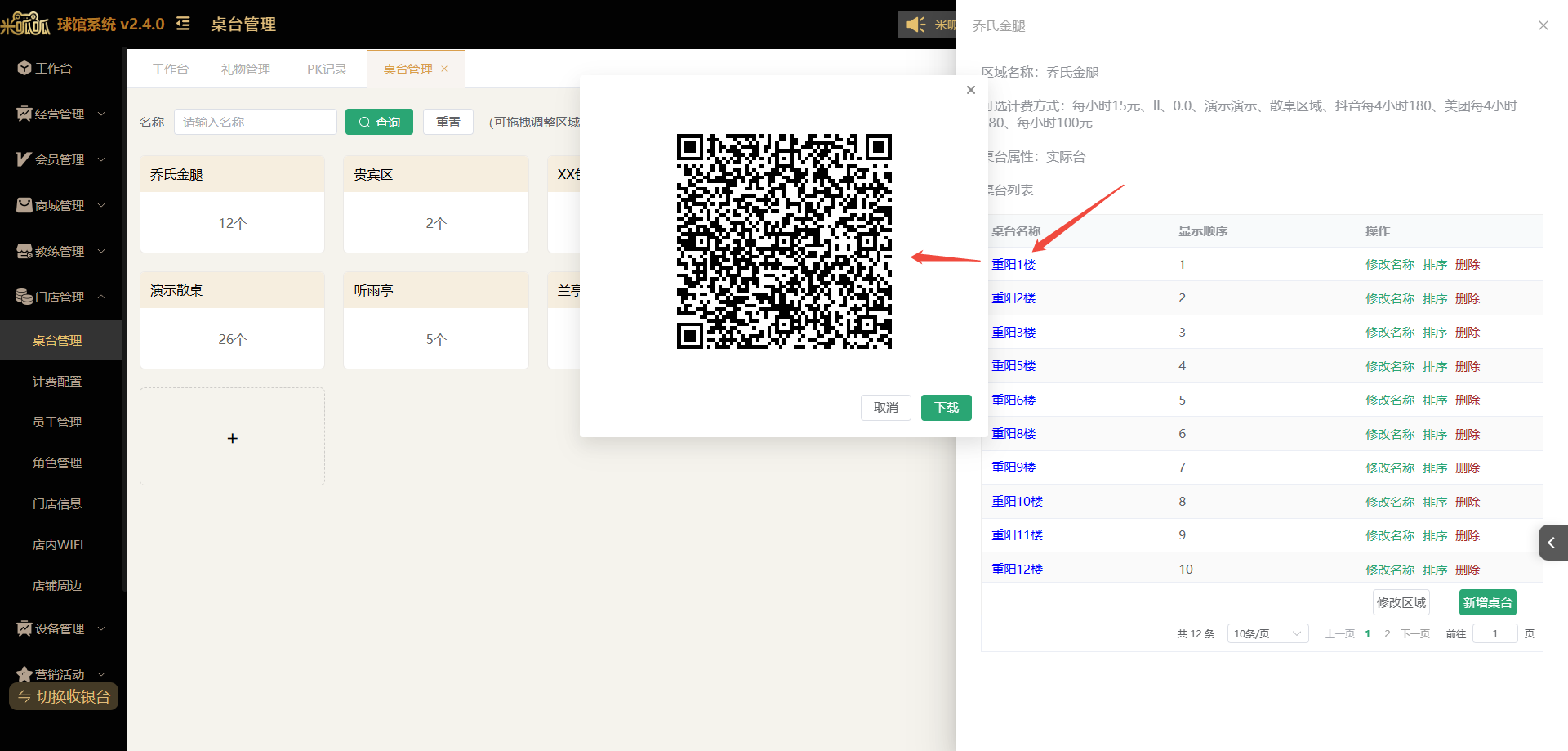
Task: Switch to the 礼物管理 tab
Action: pyautogui.click(x=246, y=69)
